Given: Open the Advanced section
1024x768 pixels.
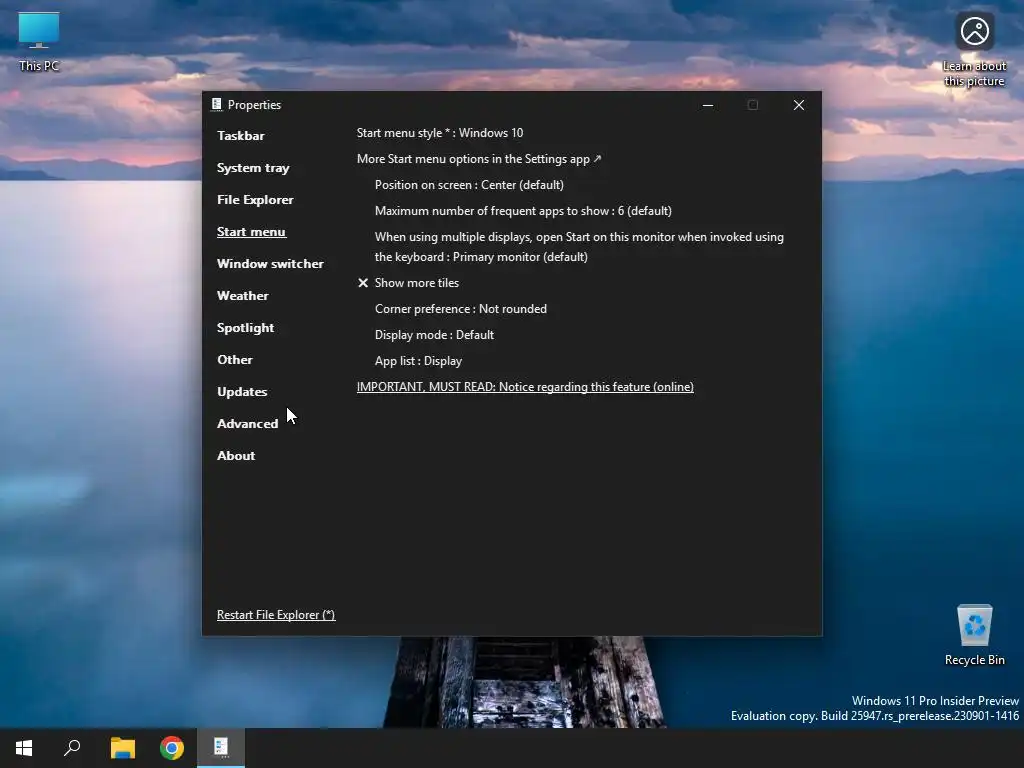Looking at the screenshot, I should click(248, 424).
